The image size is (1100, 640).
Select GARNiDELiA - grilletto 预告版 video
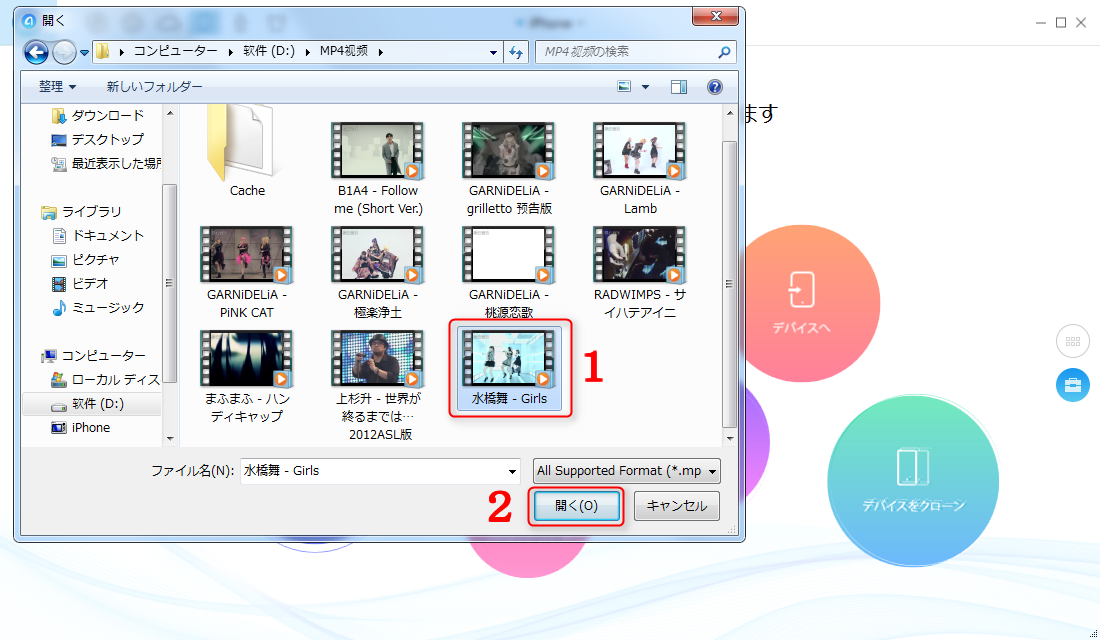tap(509, 168)
